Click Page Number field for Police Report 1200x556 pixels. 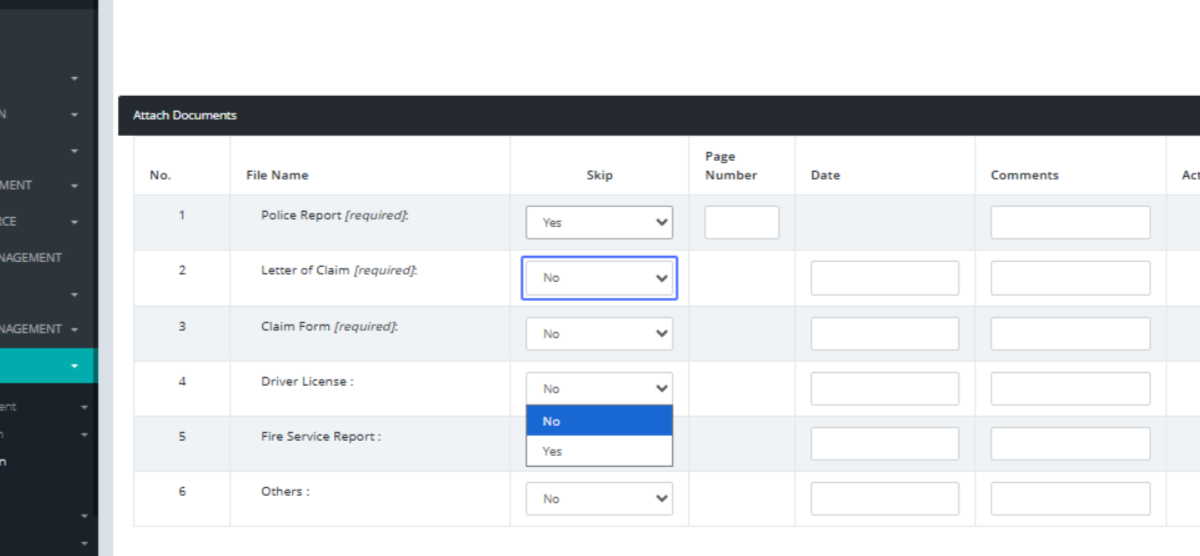click(741, 223)
